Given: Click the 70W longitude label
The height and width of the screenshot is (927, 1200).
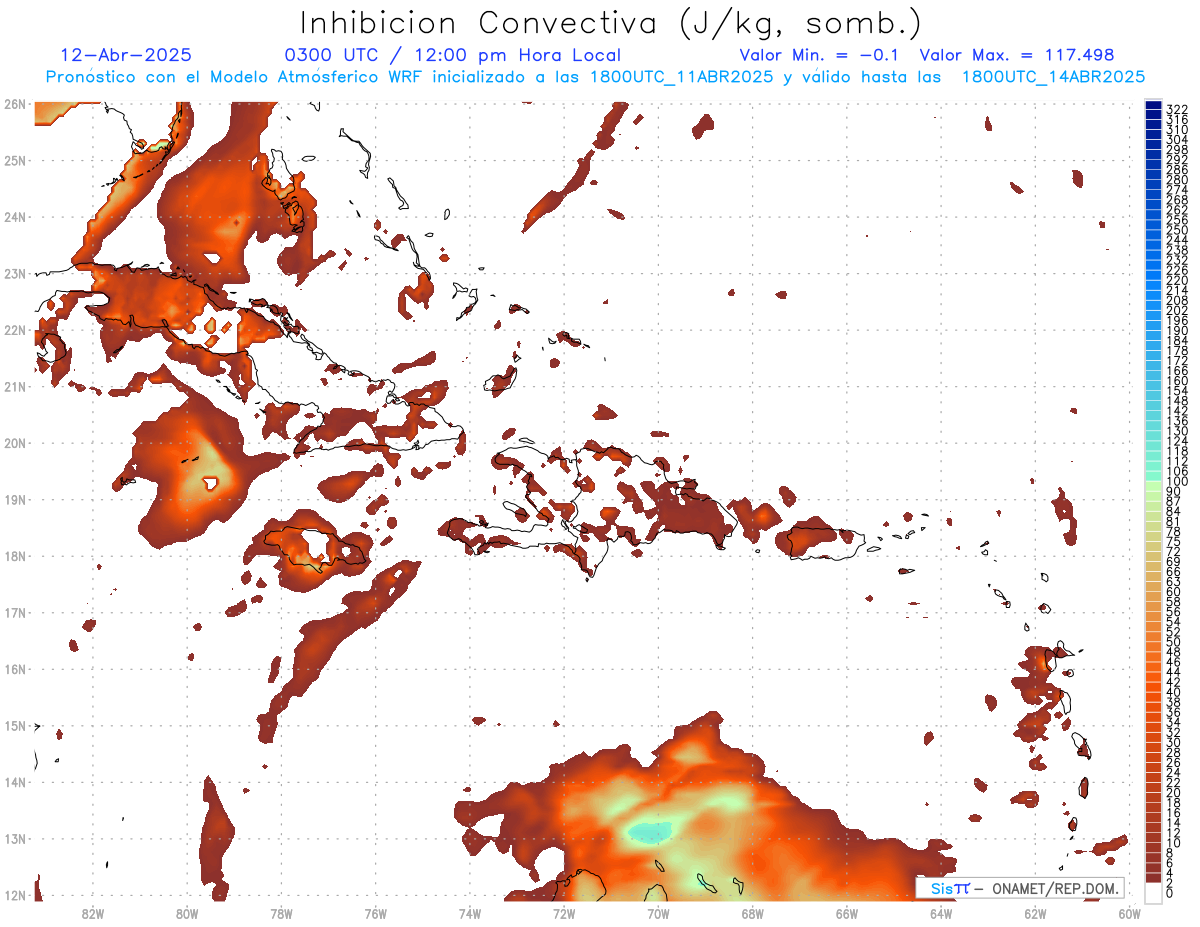Looking at the screenshot, I should click(658, 913).
